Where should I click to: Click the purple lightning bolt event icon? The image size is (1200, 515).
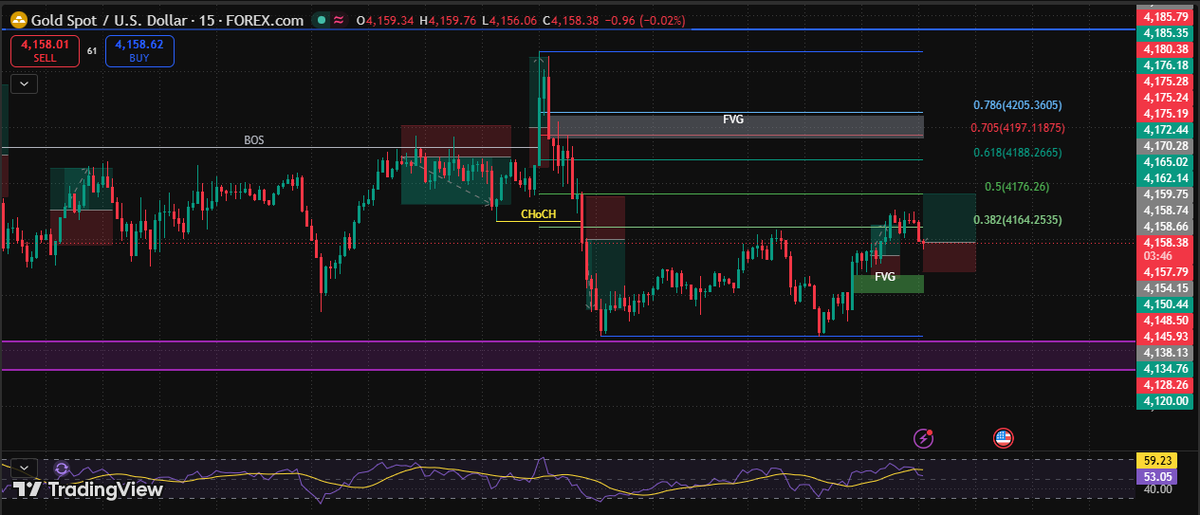point(925,437)
